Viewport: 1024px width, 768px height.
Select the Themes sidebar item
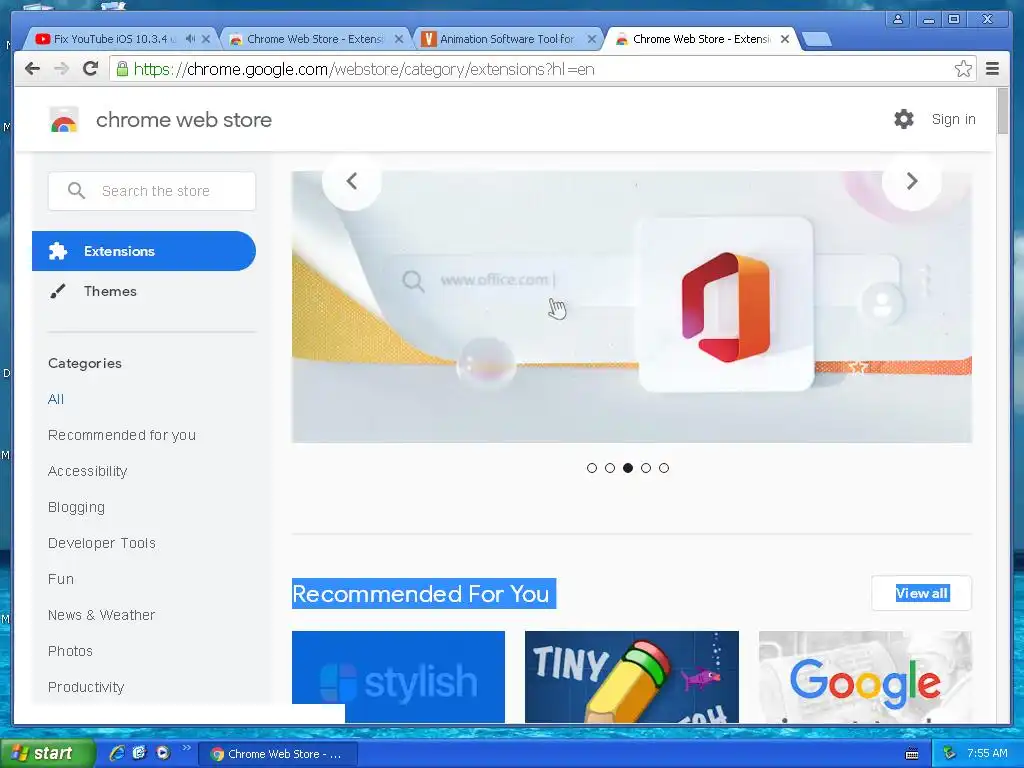click(x=110, y=291)
